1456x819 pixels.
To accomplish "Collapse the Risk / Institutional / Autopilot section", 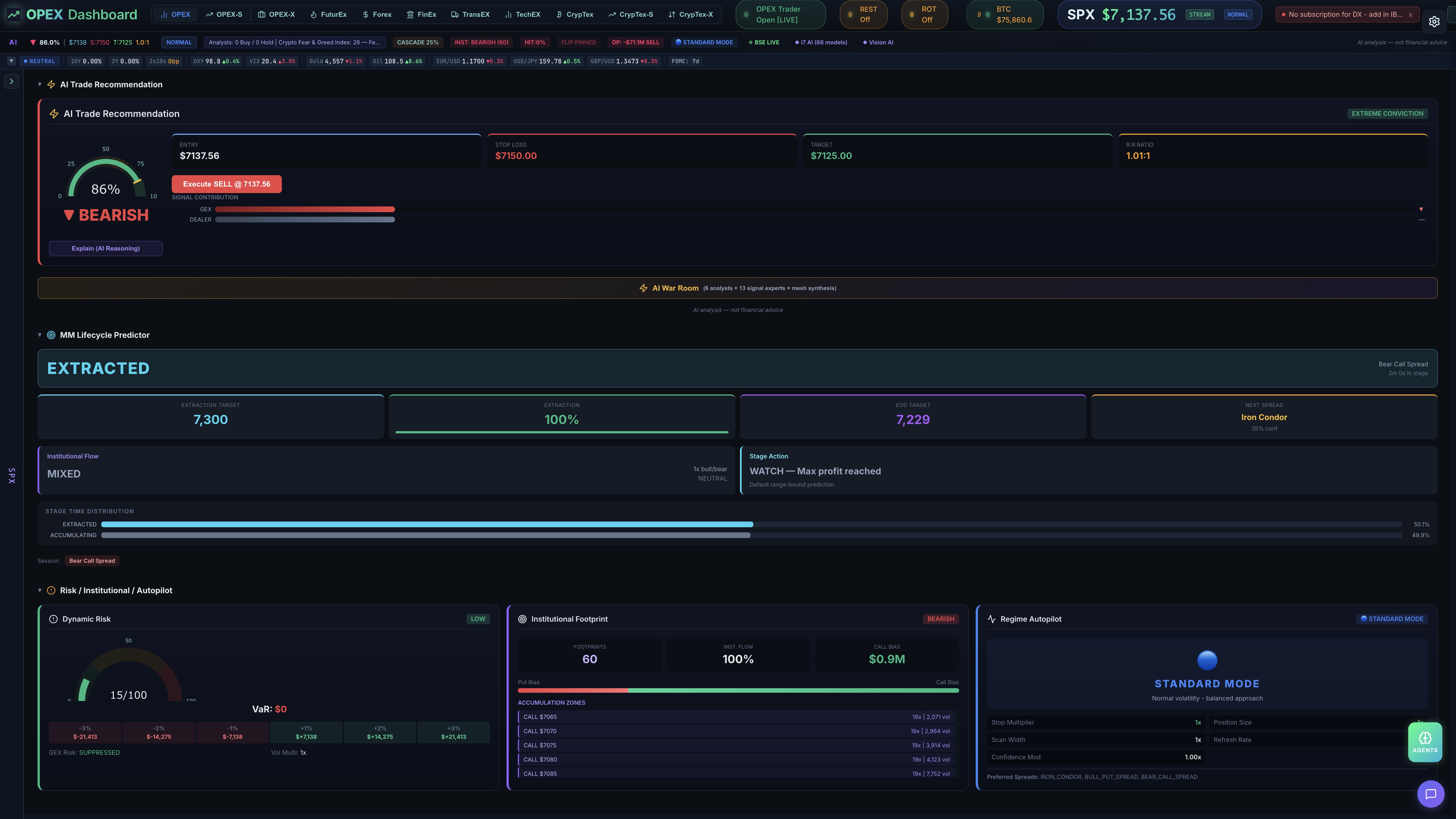I will 40,591.
